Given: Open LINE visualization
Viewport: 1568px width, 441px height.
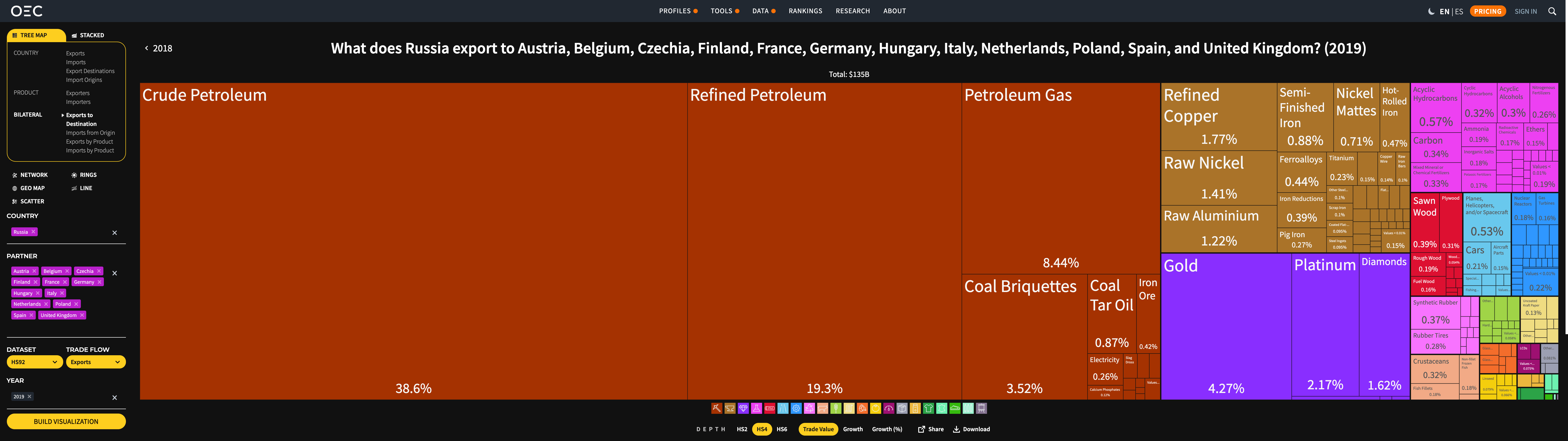Looking at the screenshot, I should (82, 188).
